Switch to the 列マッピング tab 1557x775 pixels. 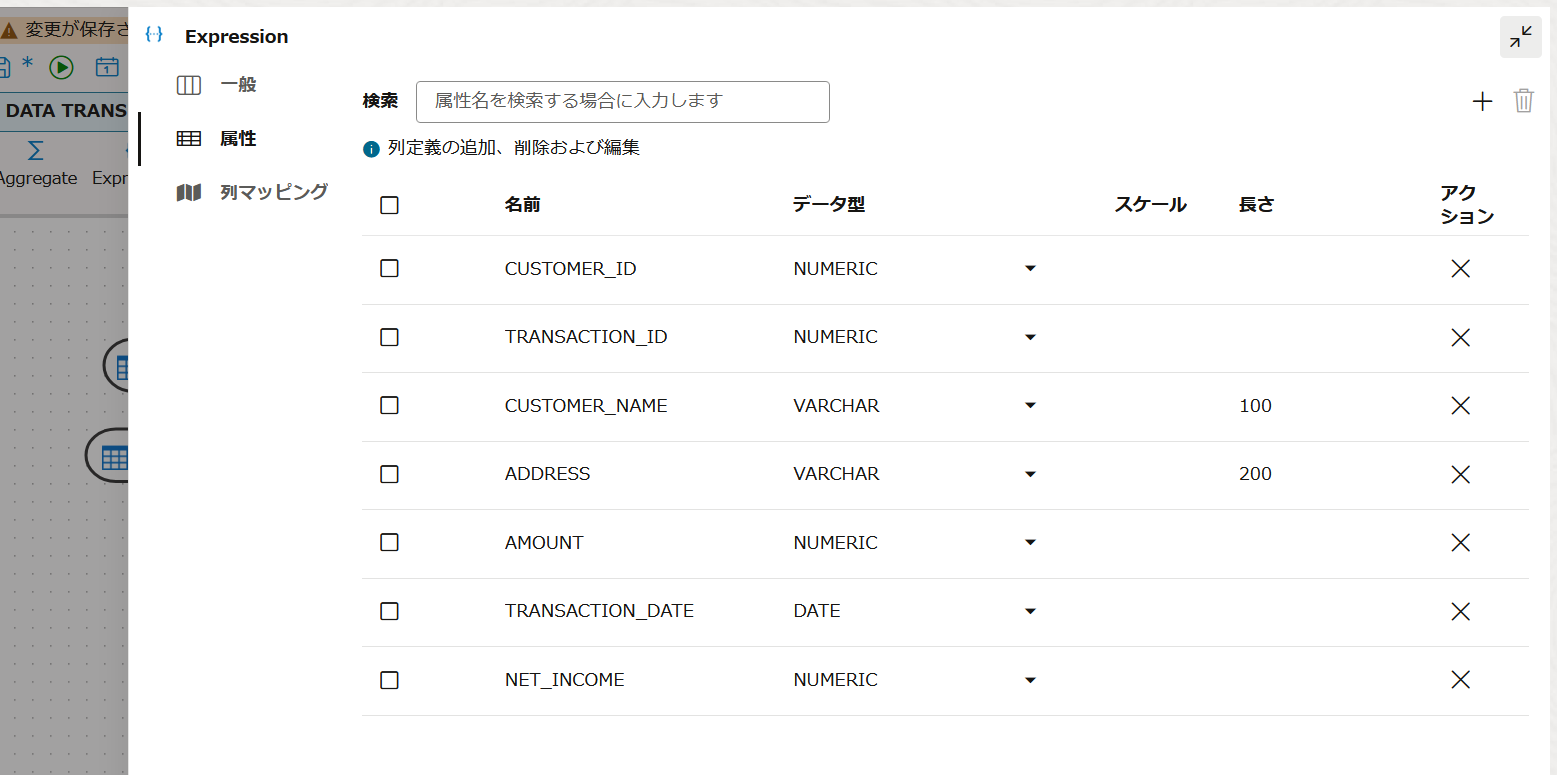(x=273, y=192)
